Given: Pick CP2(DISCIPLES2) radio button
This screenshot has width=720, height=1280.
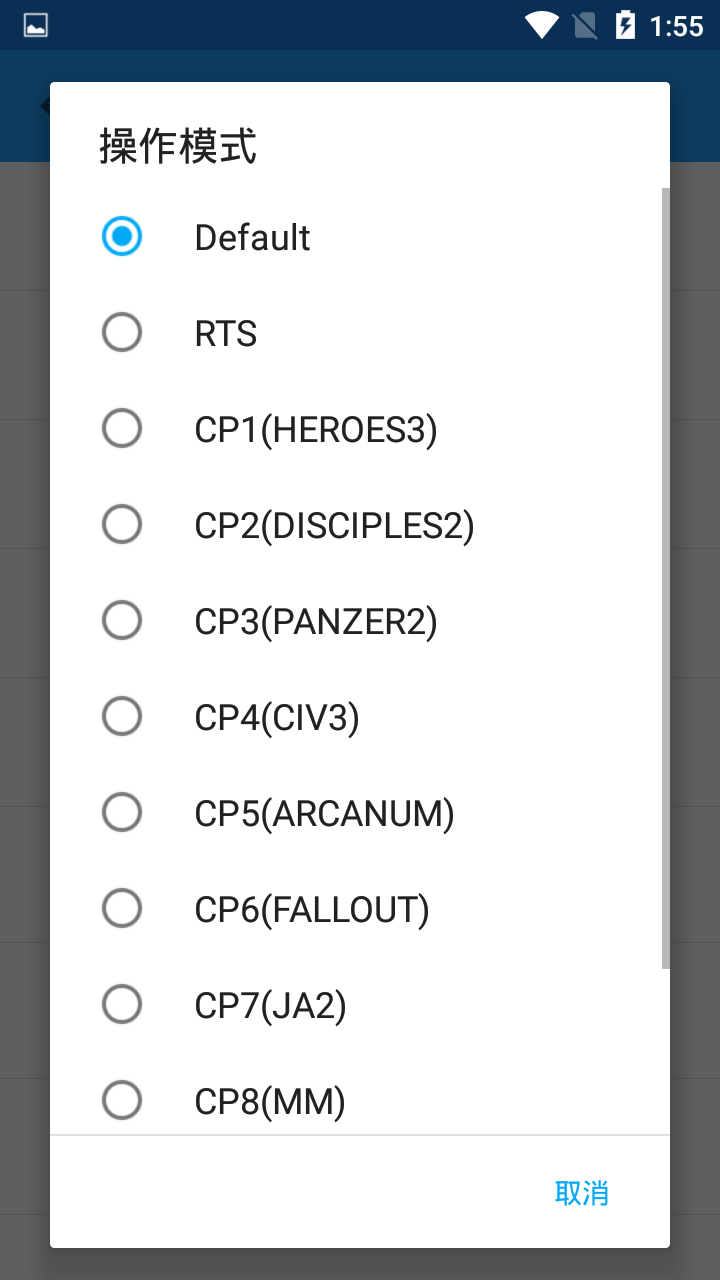Looking at the screenshot, I should pos(122,524).
